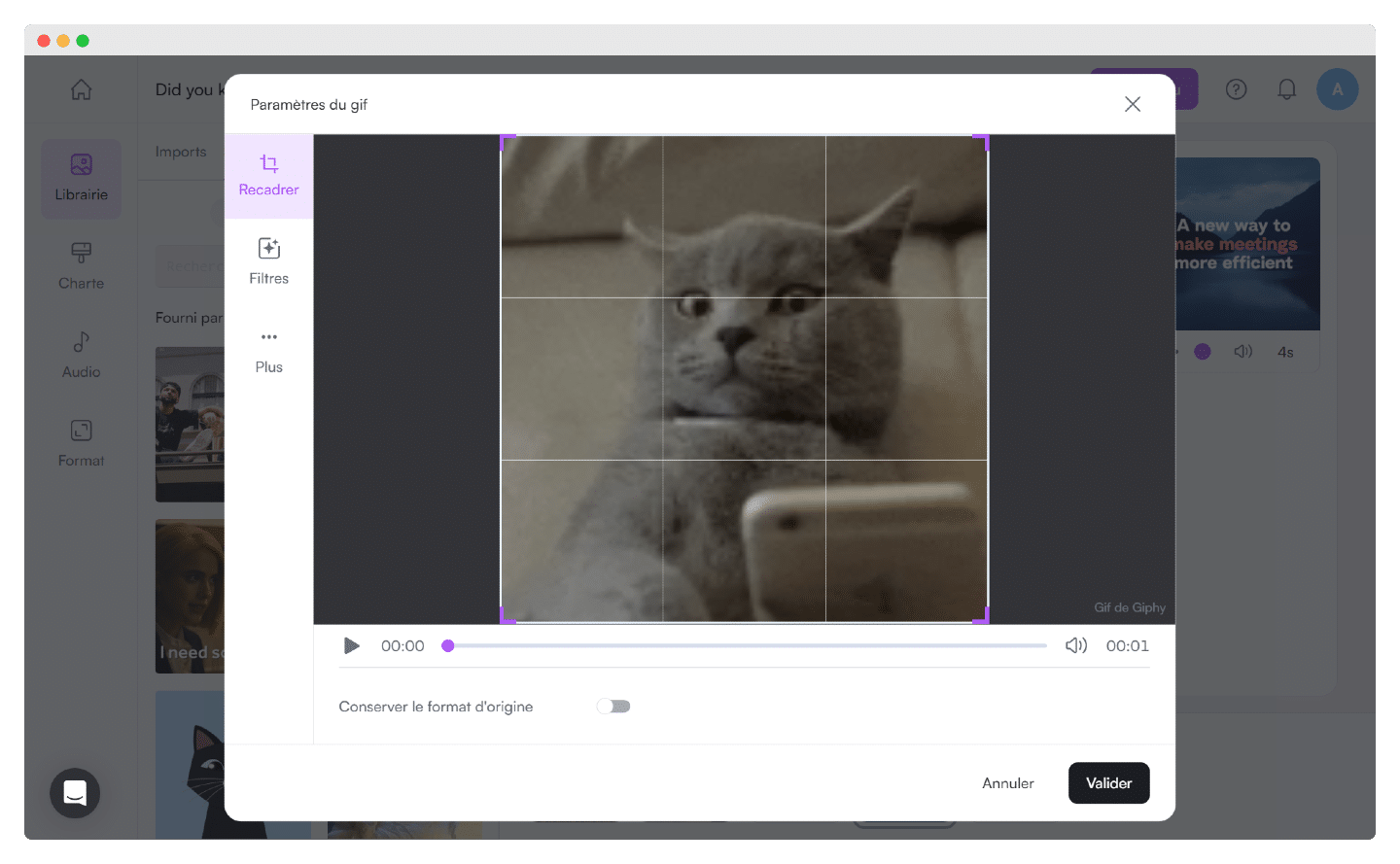Open Charte in the sidebar
Screen dimensions: 1400x864
coord(82,266)
